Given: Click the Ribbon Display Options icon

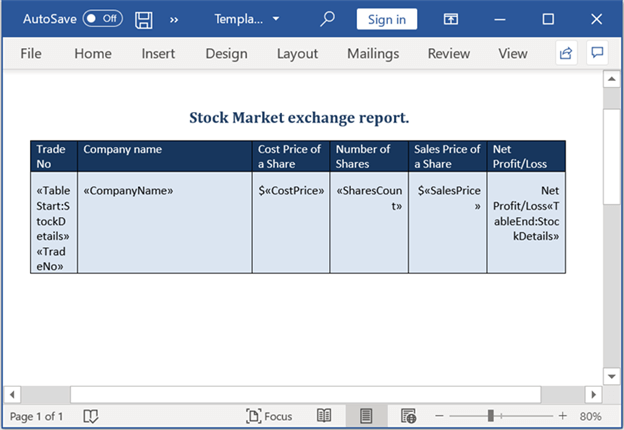Looking at the screenshot, I should (x=451, y=19).
